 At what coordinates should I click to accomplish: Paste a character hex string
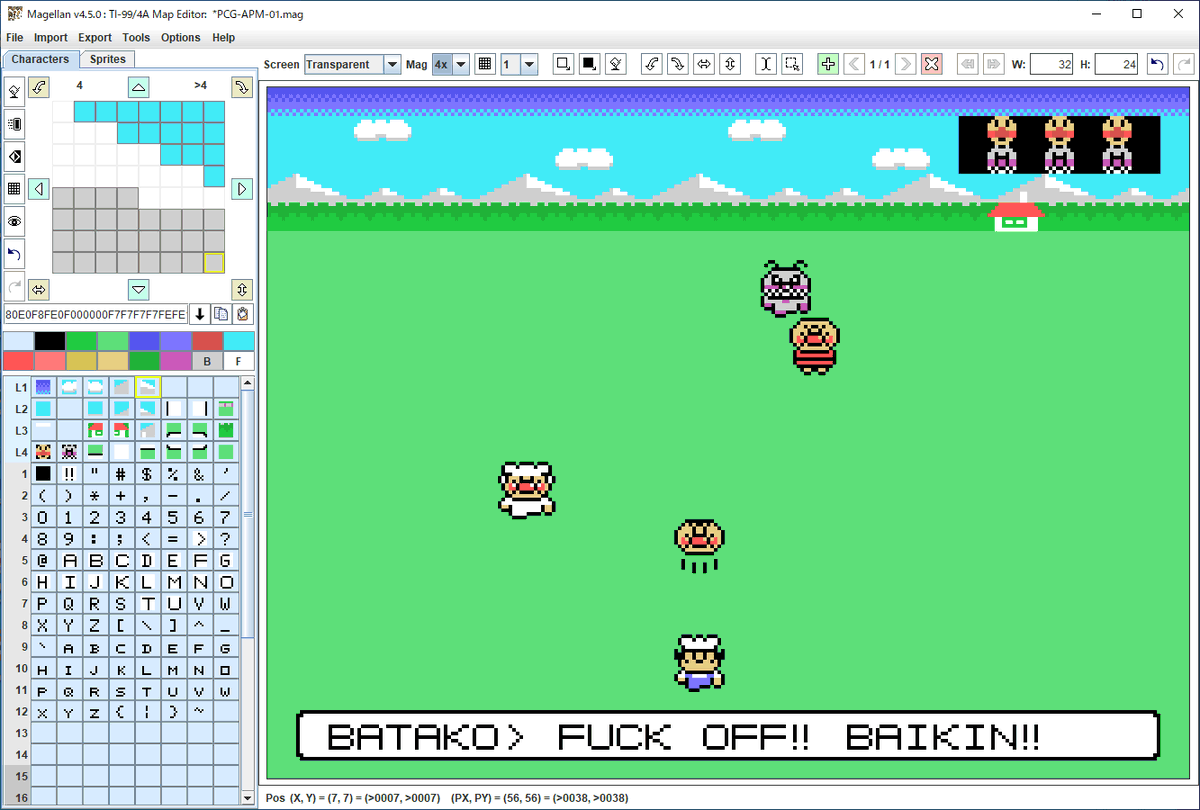coord(243,314)
